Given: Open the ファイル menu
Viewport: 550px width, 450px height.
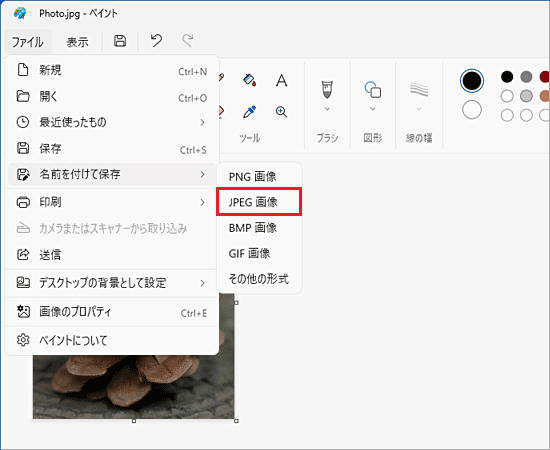Looking at the screenshot, I should (x=28, y=42).
